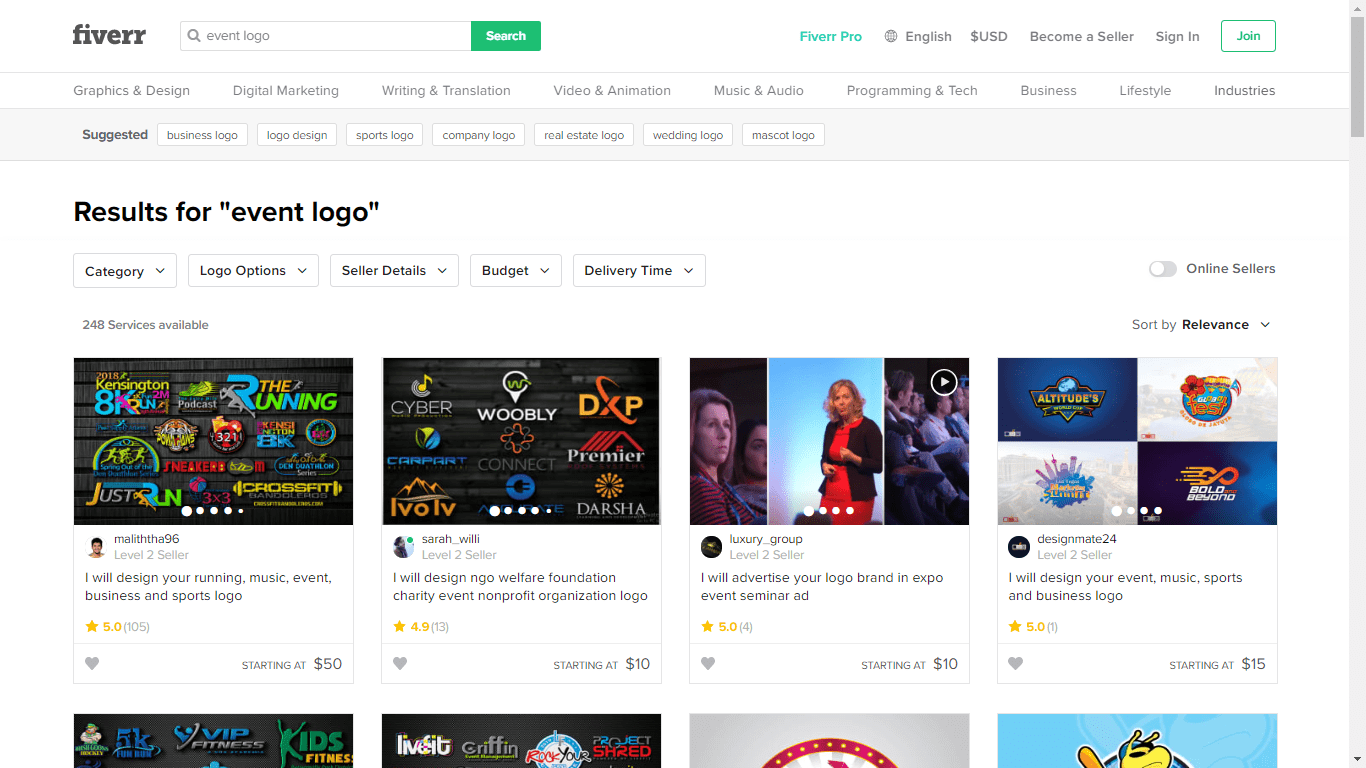This screenshot has height=768, width=1366.
Task: Click the Fiverr logo
Action: click(109, 35)
